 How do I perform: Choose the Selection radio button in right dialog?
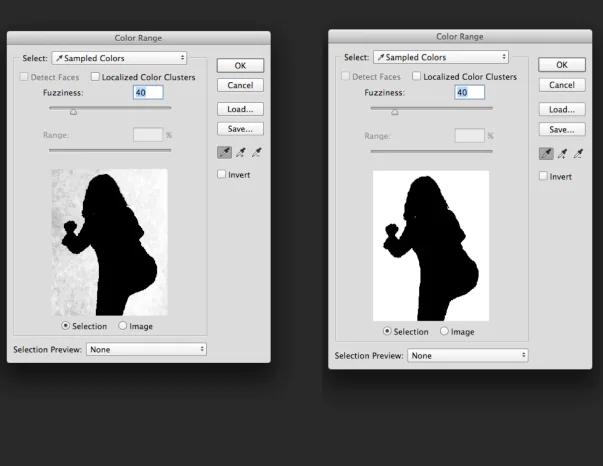[x=388, y=332]
